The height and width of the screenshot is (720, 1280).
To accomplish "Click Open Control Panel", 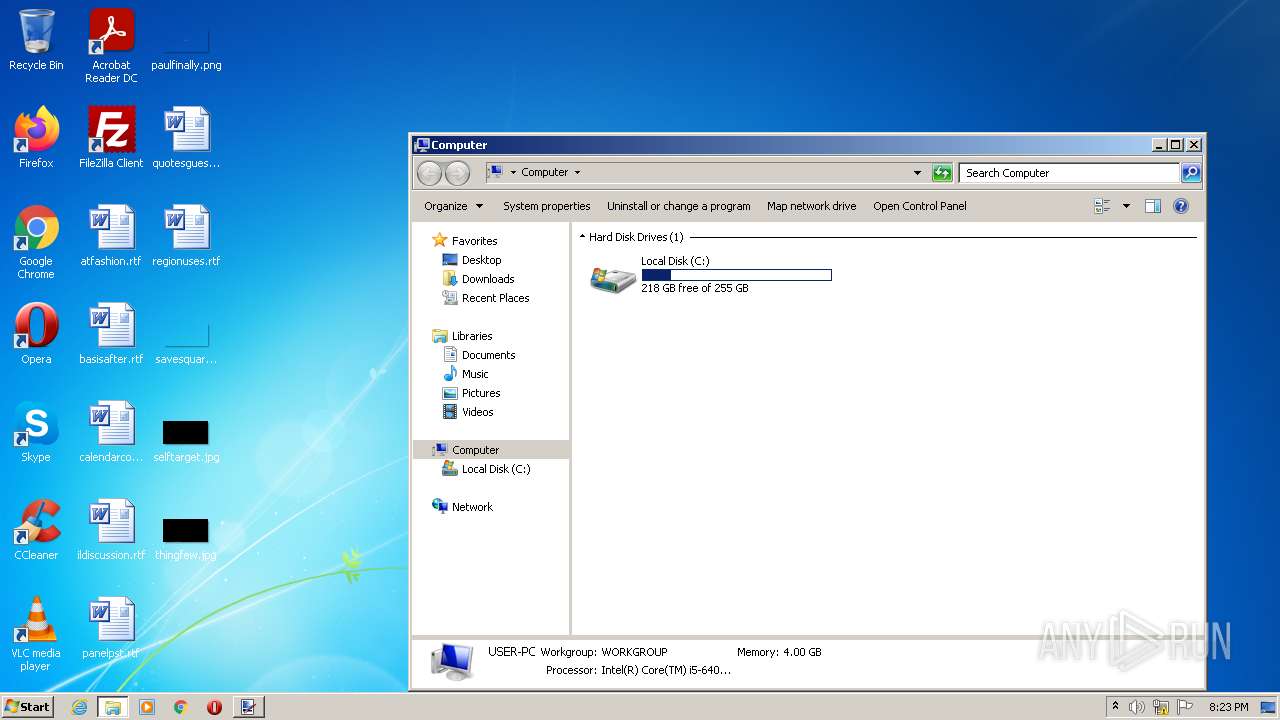I will [919, 206].
